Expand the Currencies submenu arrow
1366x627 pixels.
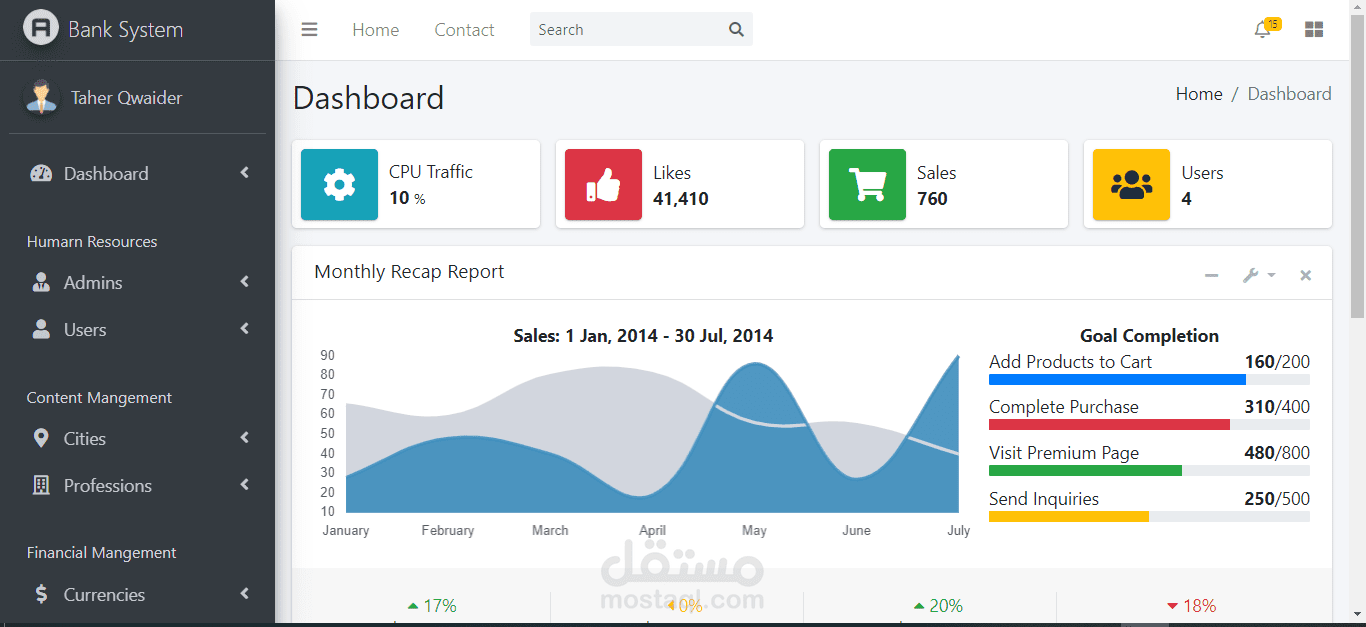pyautogui.click(x=245, y=594)
